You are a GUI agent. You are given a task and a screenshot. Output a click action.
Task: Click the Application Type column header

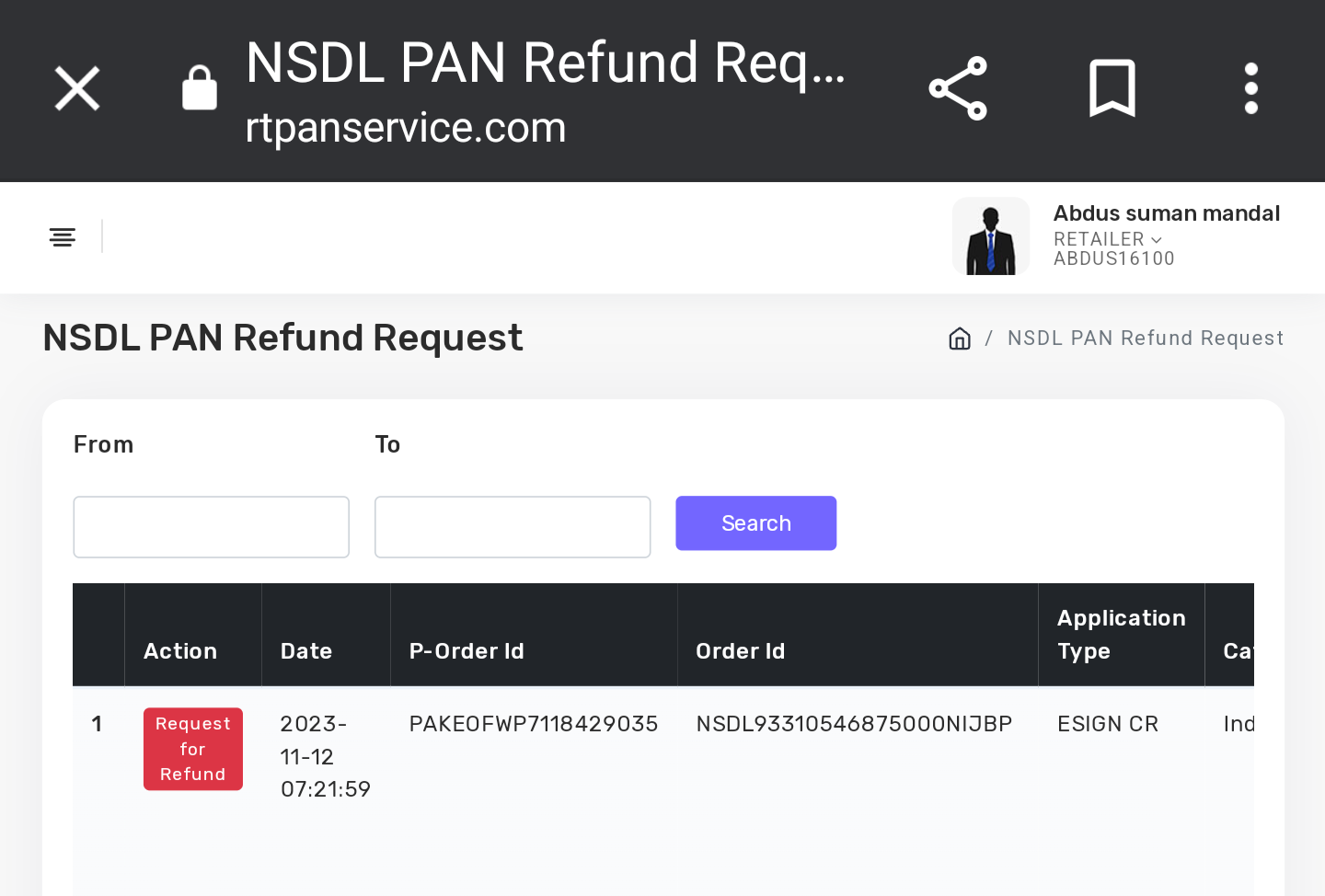1121,635
